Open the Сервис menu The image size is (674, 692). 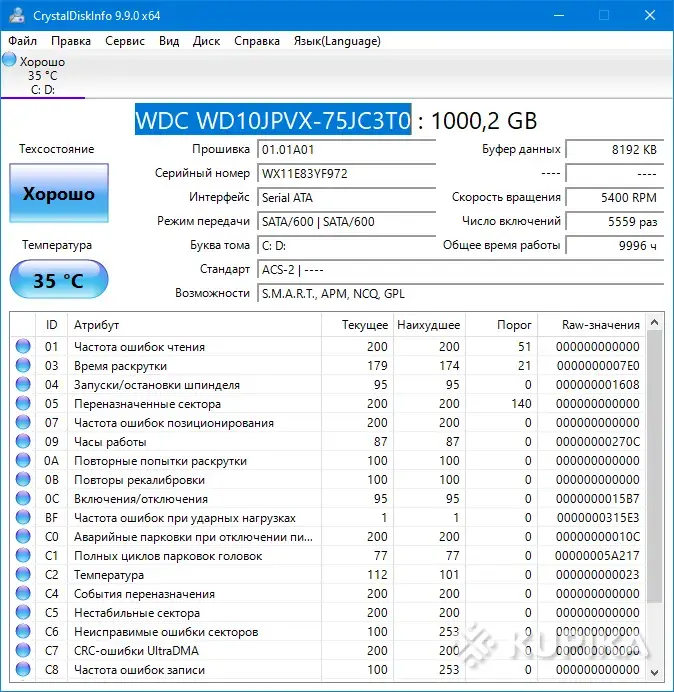[x=125, y=41]
